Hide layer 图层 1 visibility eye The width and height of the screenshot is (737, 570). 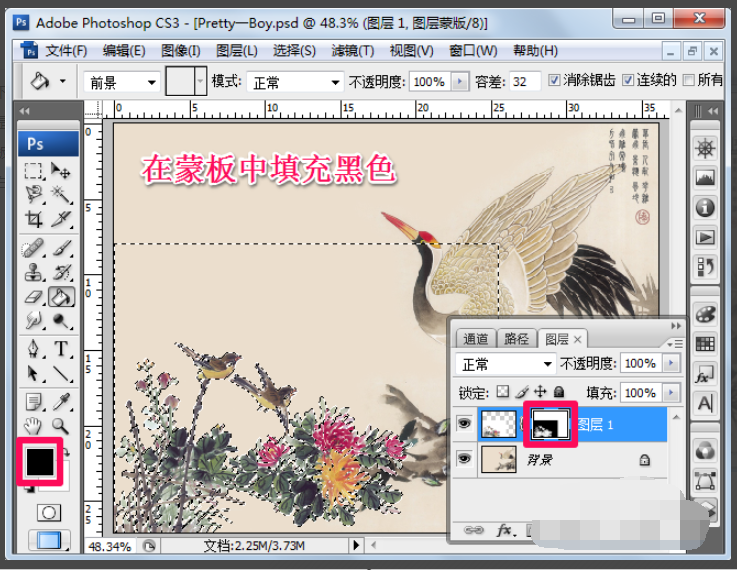tap(464, 424)
